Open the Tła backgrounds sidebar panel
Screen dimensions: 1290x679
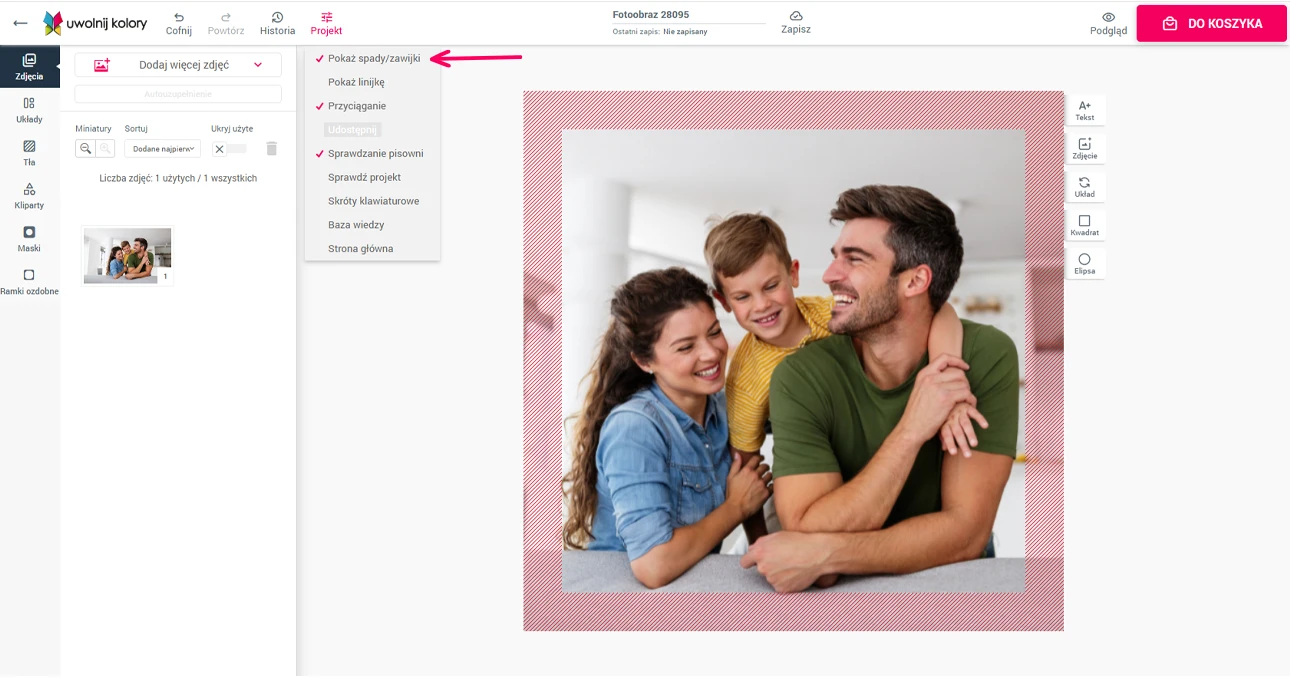click(x=29, y=152)
